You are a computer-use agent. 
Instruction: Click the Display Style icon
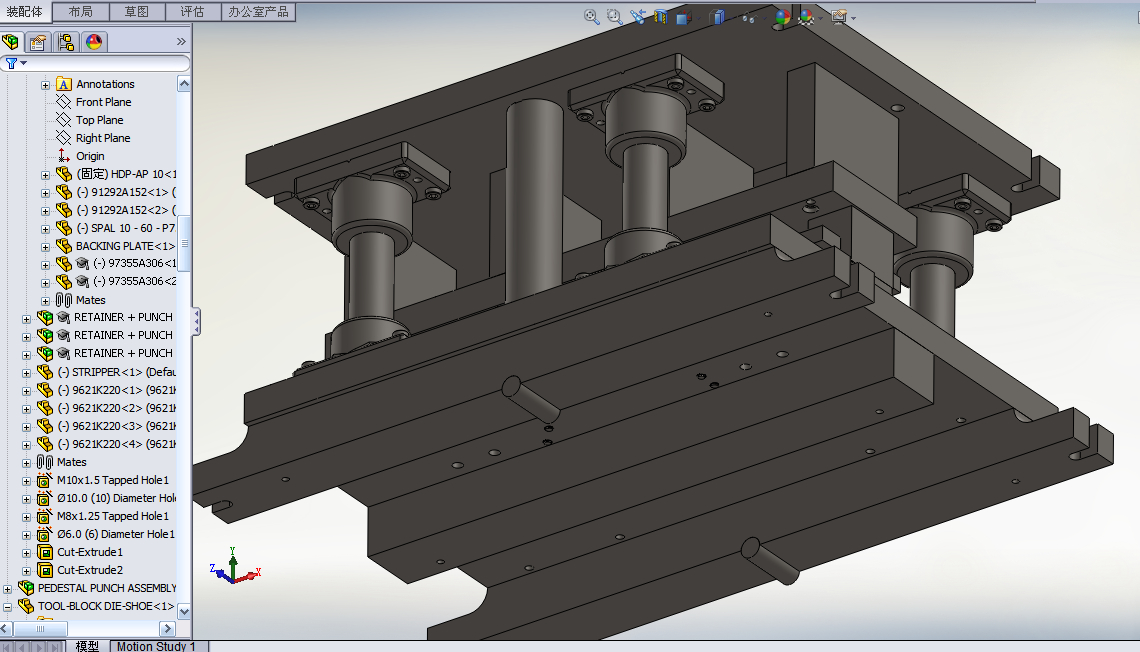click(x=718, y=17)
